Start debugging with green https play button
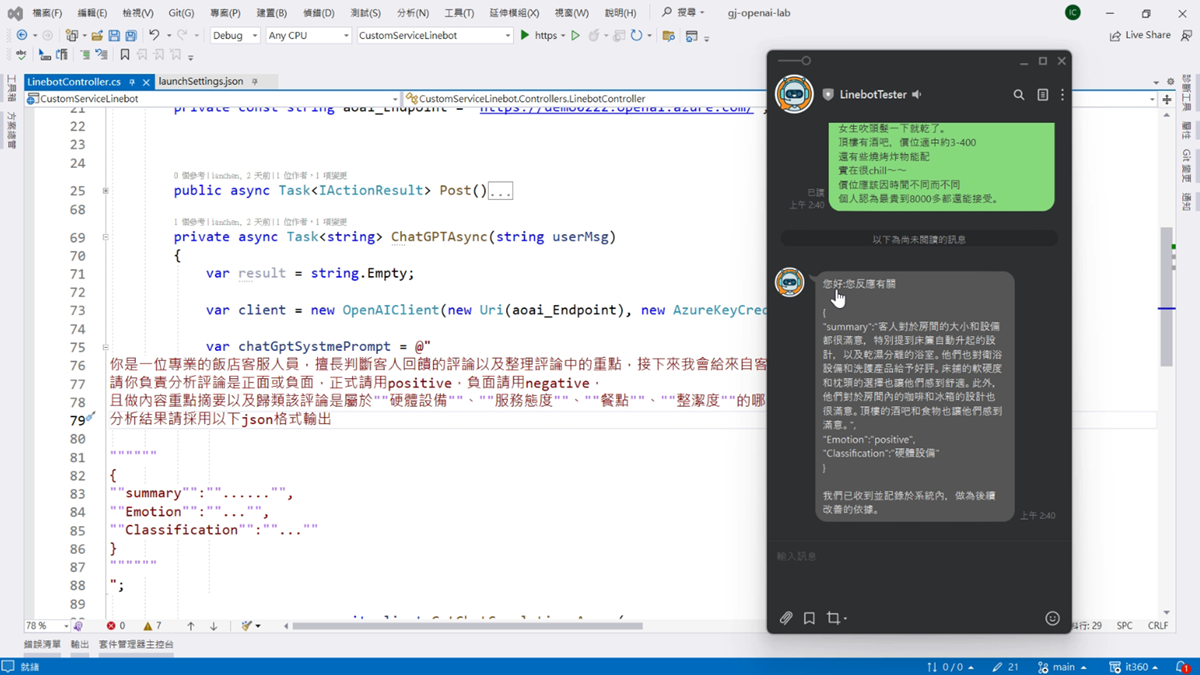The height and width of the screenshot is (675, 1200). click(526, 36)
